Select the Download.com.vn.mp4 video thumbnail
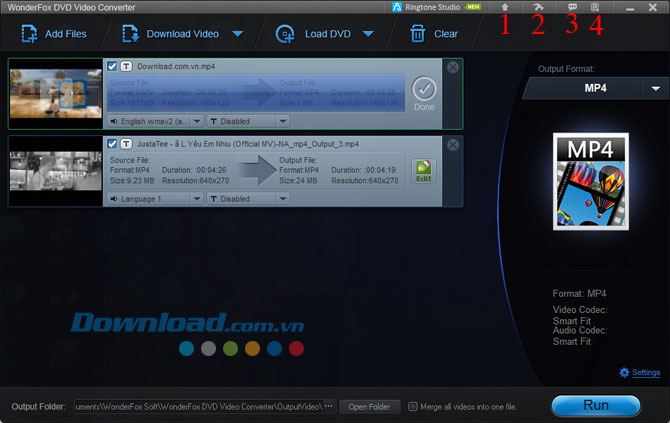The image size is (670, 423). [x=56, y=94]
